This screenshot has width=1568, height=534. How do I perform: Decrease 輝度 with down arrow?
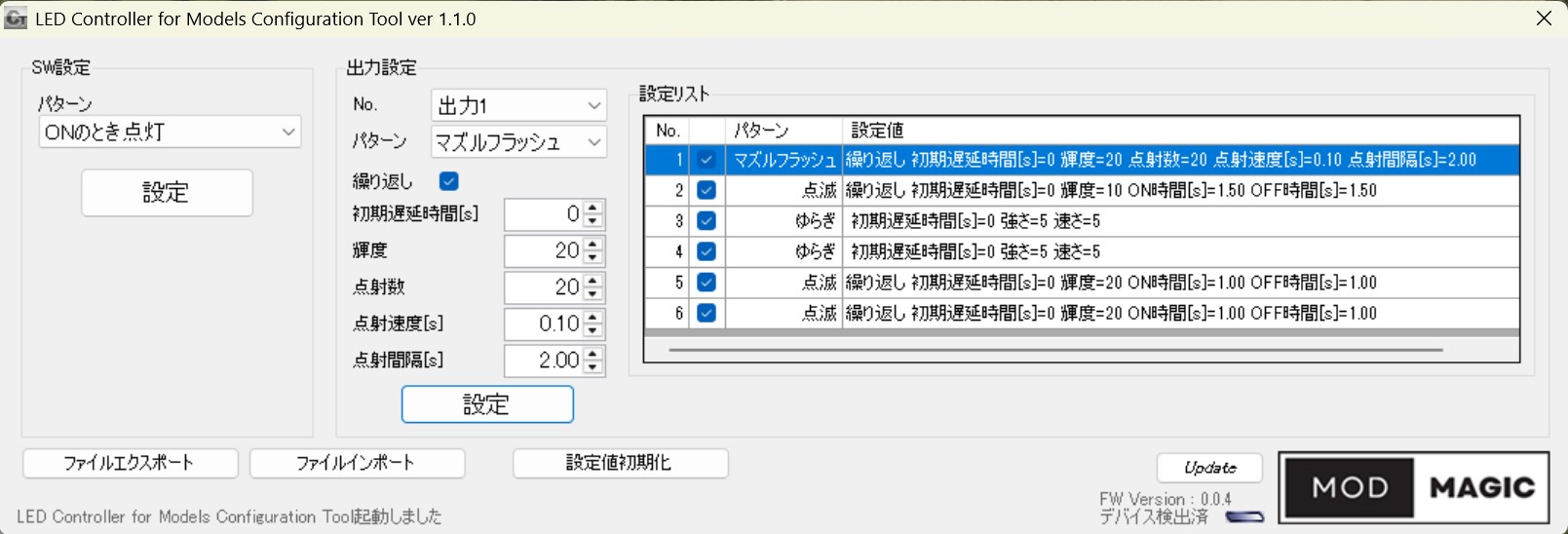pyautogui.click(x=593, y=257)
